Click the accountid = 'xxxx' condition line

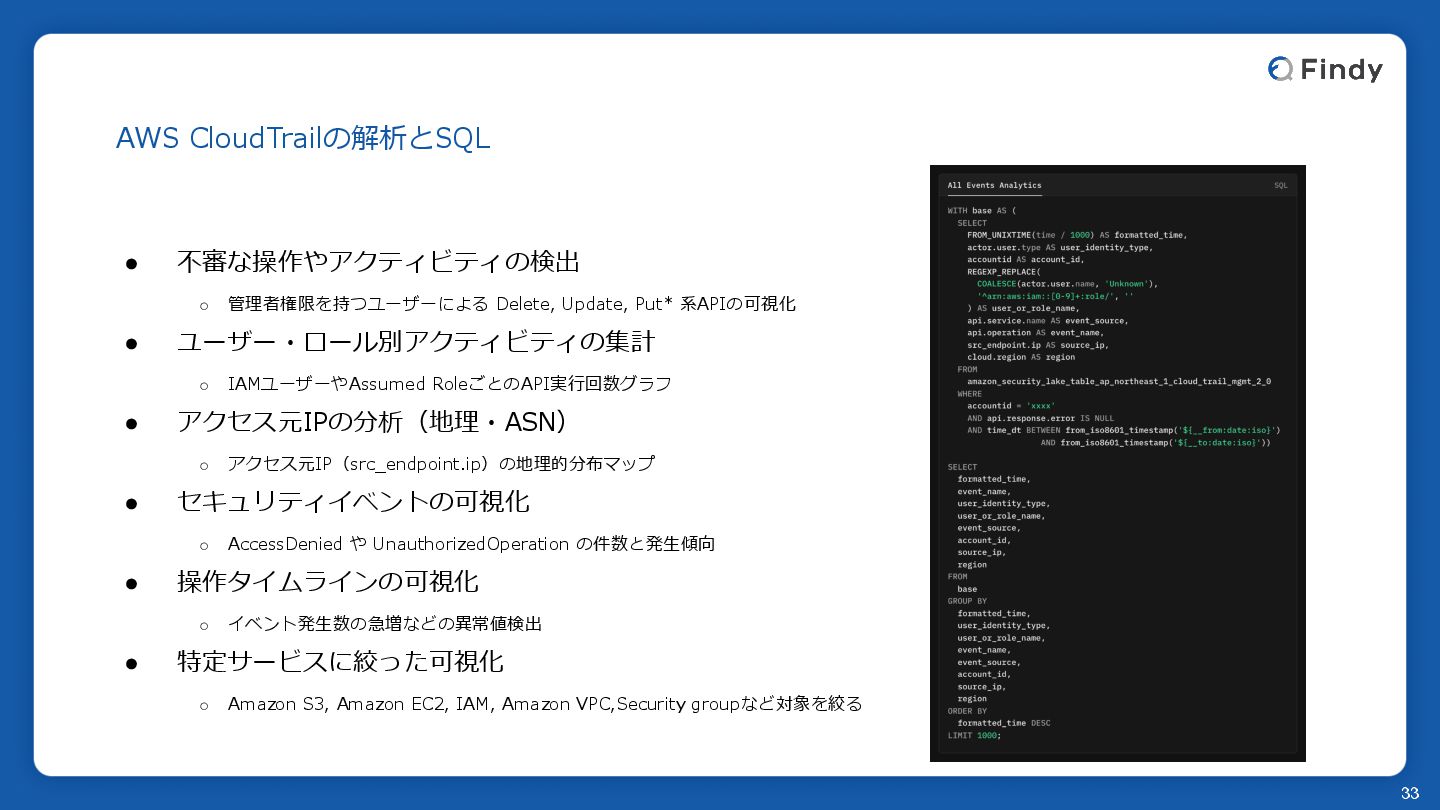(x=1011, y=406)
